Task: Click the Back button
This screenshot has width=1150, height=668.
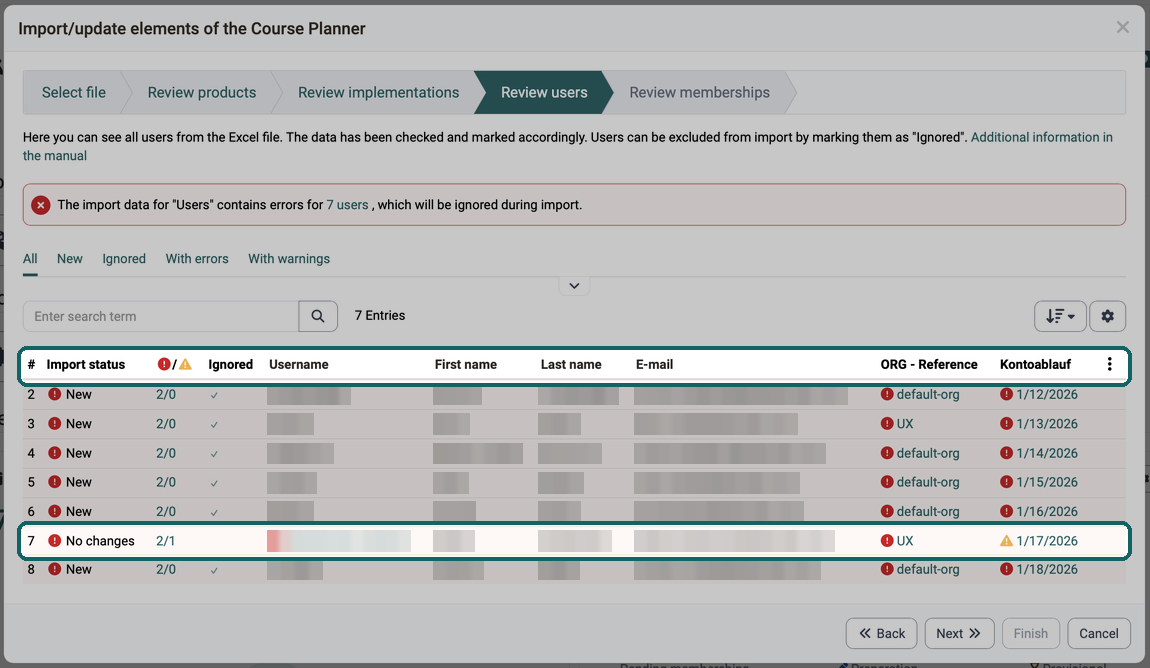Action: [x=882, y=634]
